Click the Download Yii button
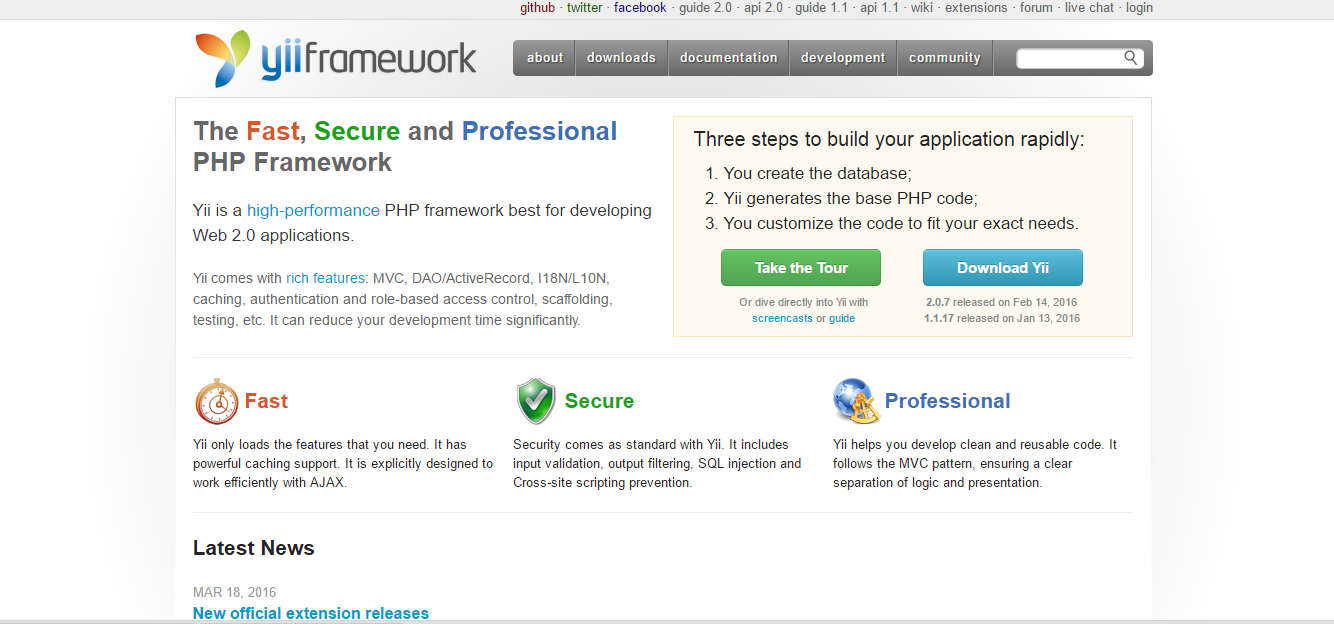This screenshot has width=1334, height=624. point(1003,268)
